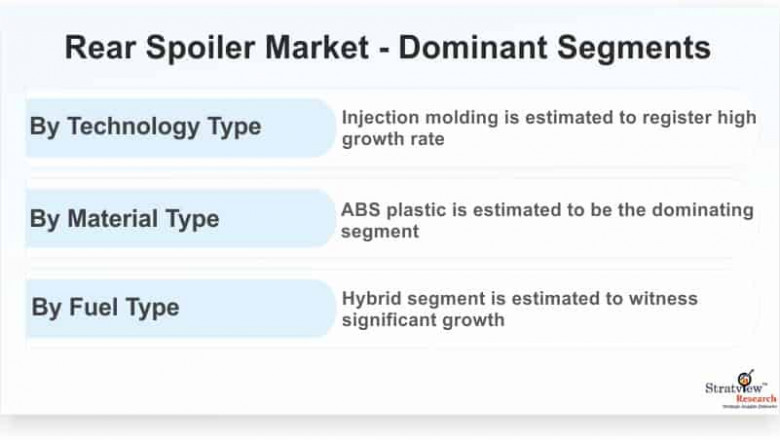Select the By Material Type label
The image size is (780, 440).
[124, 219]
